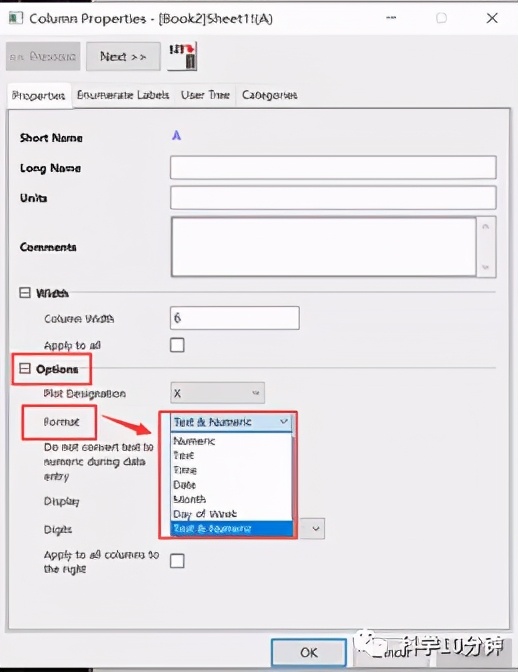Close the Format dropdown combo box
Screen dimensions: 518x672
pyautogui.click(x=231, y=422)
